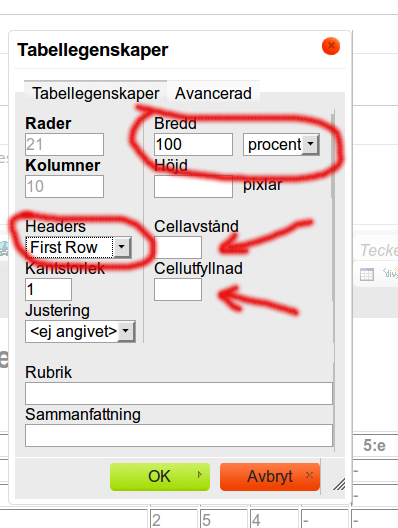Screen dimensions: 398x528
Task: Click the Rader rows input field
Action: [x=64, y=144]
